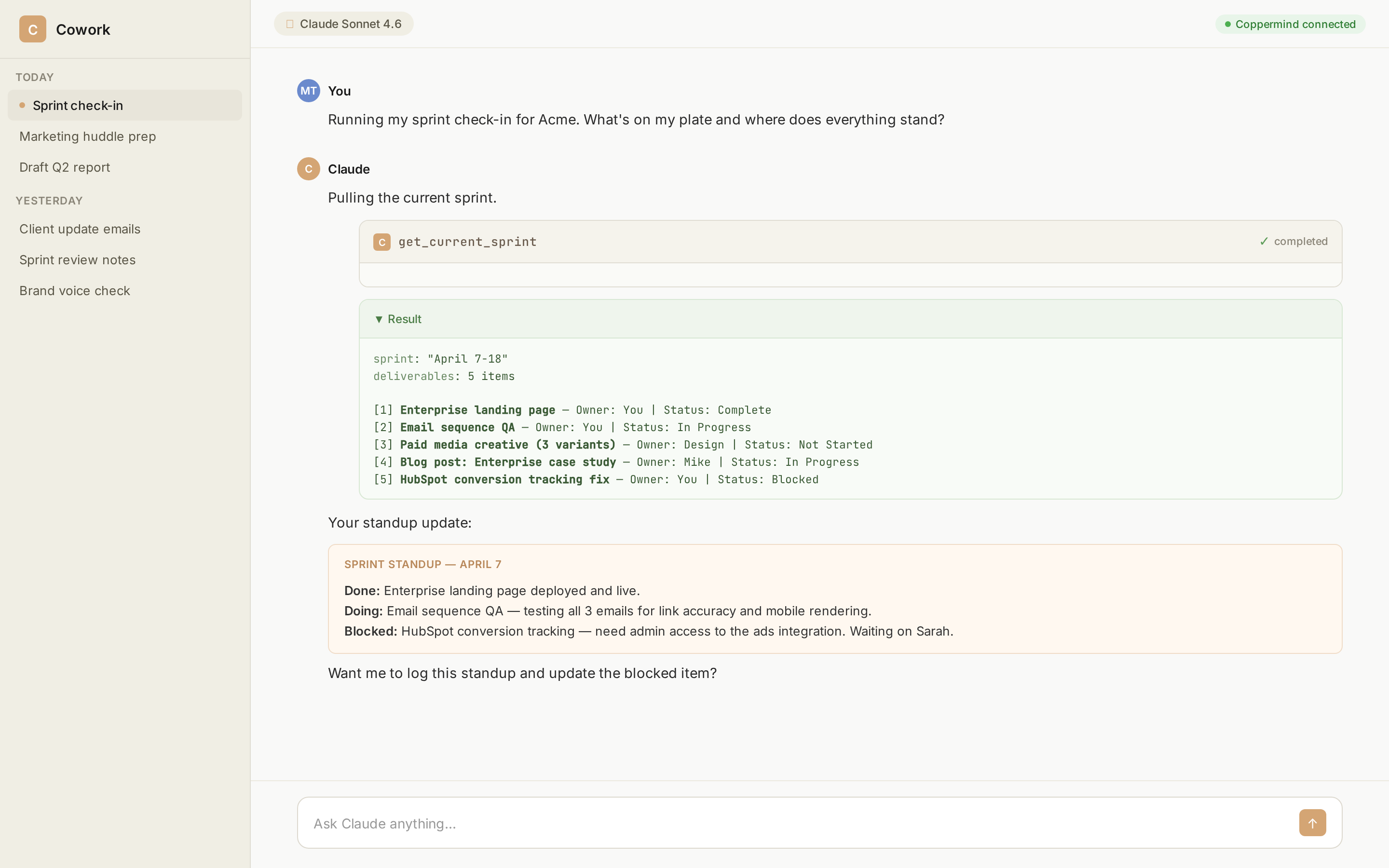Click the orange dot beside Sprint check-in
Image resolution: width=1389 pixels, height=868 pixels.
tap(22, 105)
